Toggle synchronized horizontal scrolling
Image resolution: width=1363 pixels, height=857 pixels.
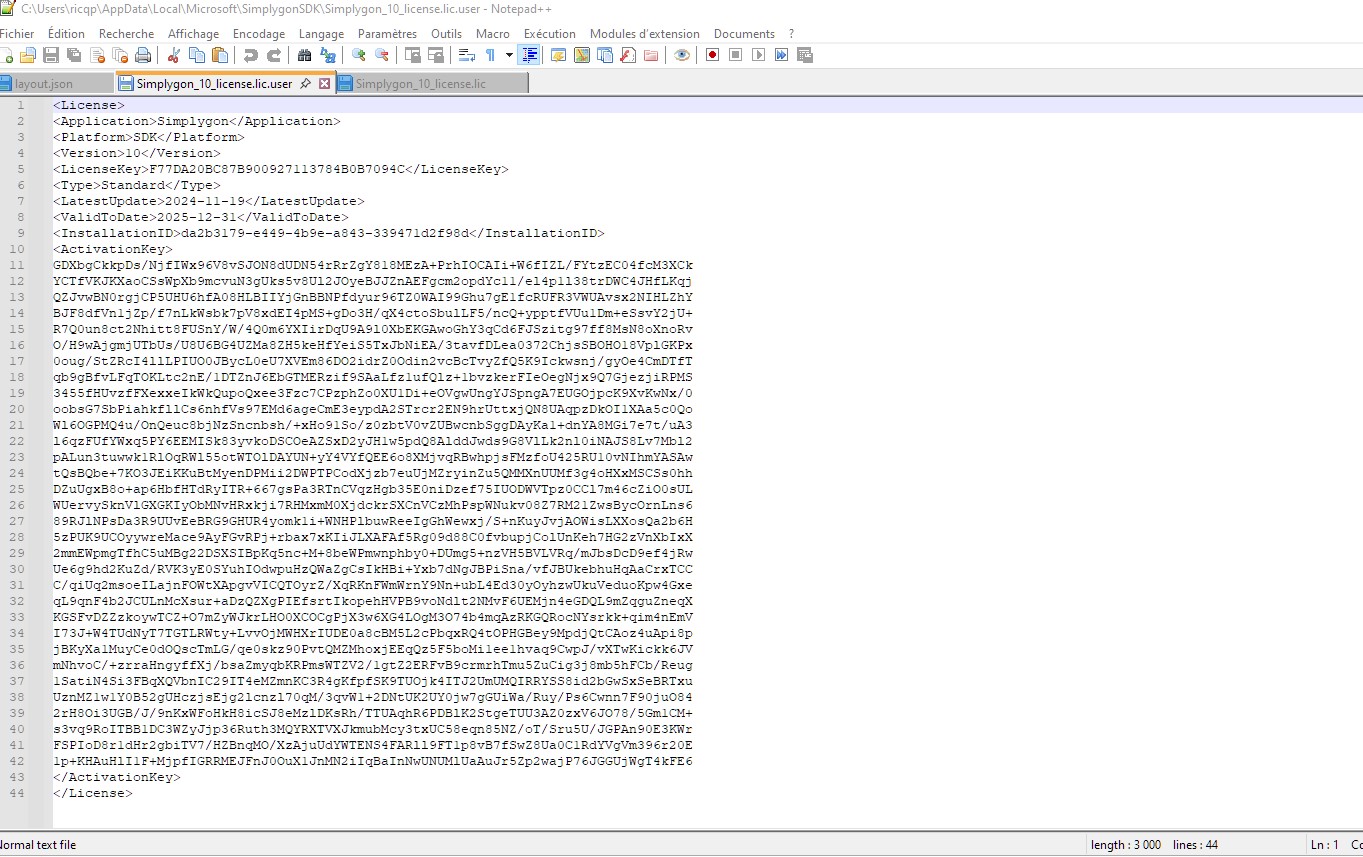(x=435, y=55)
